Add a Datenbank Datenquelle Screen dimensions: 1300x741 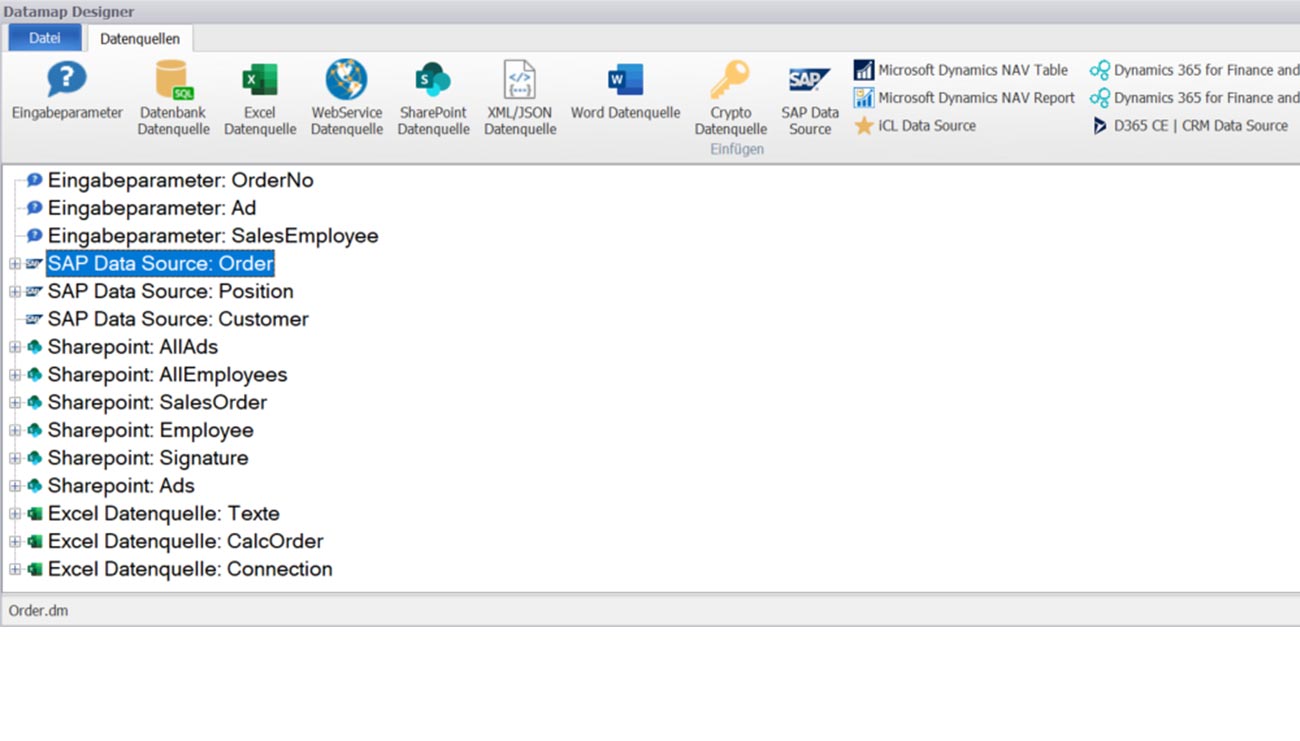coord(173,98)
